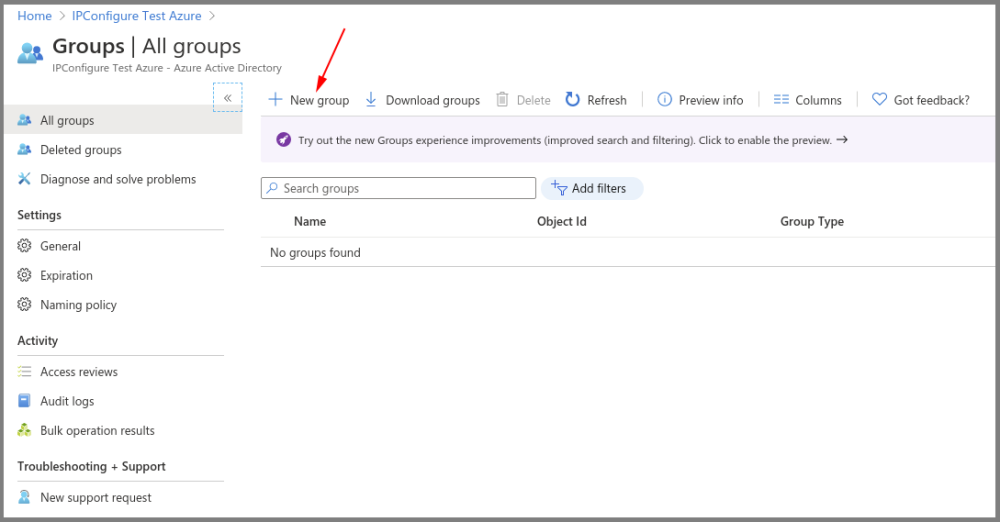Open Deleted groups in sidebar
Screen dimensions: 1000x522
tap(80, 150)
